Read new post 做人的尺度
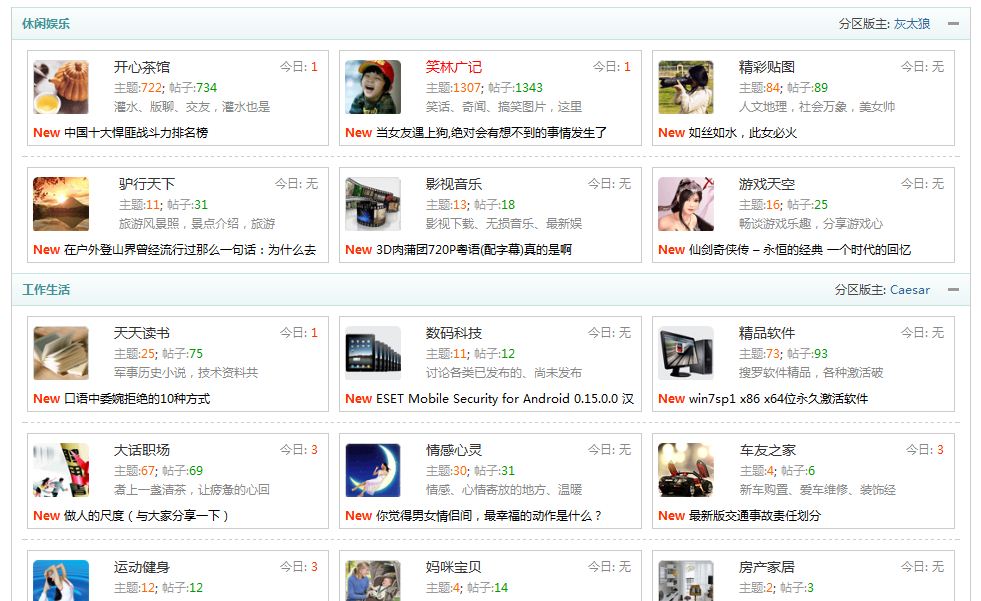Viewport: 981px width, 601px height. pos(146,515)
